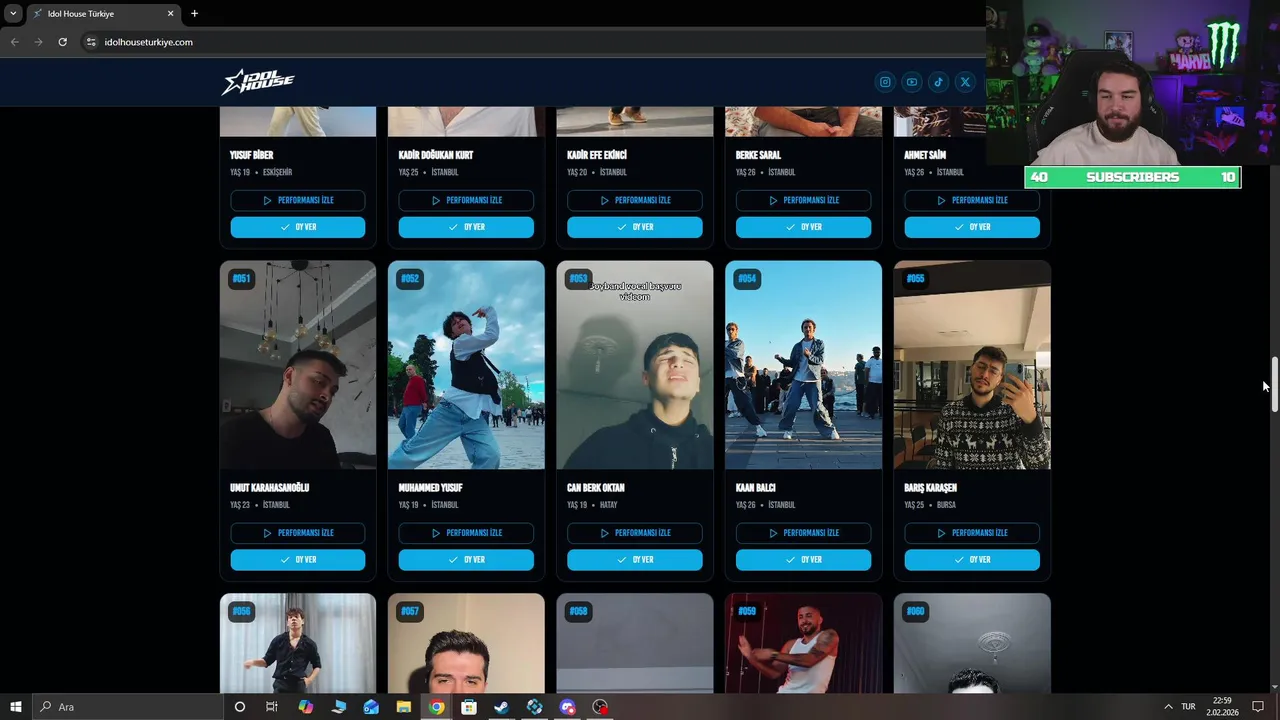Image resolution: width=1280 pixels, height=720 pixels.
Task: Click the taskbar search box Ara
Action: tap(126, 707)
